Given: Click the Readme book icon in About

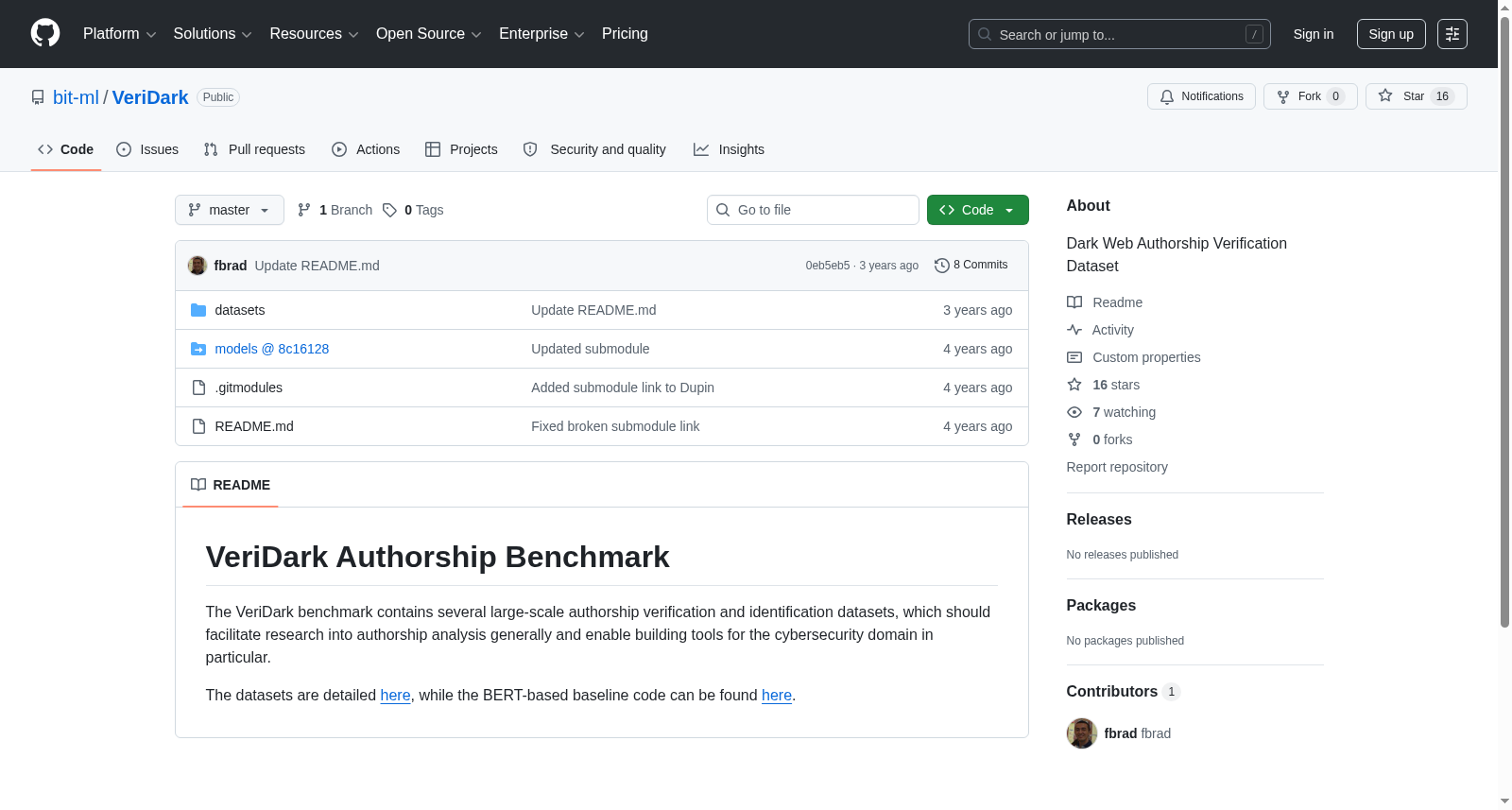Looking at the screenshot, I should click(1074, 302).
